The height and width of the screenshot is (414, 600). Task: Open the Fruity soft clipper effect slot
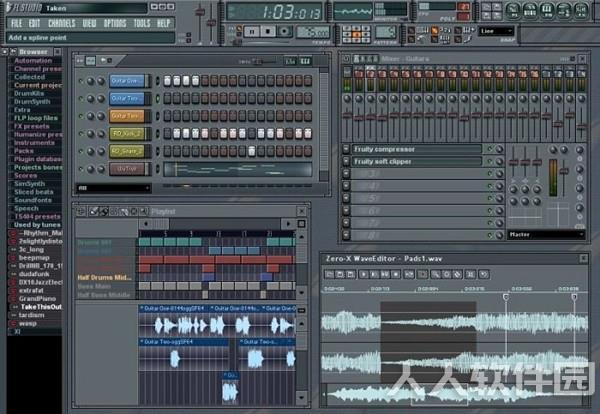(416, 162)
